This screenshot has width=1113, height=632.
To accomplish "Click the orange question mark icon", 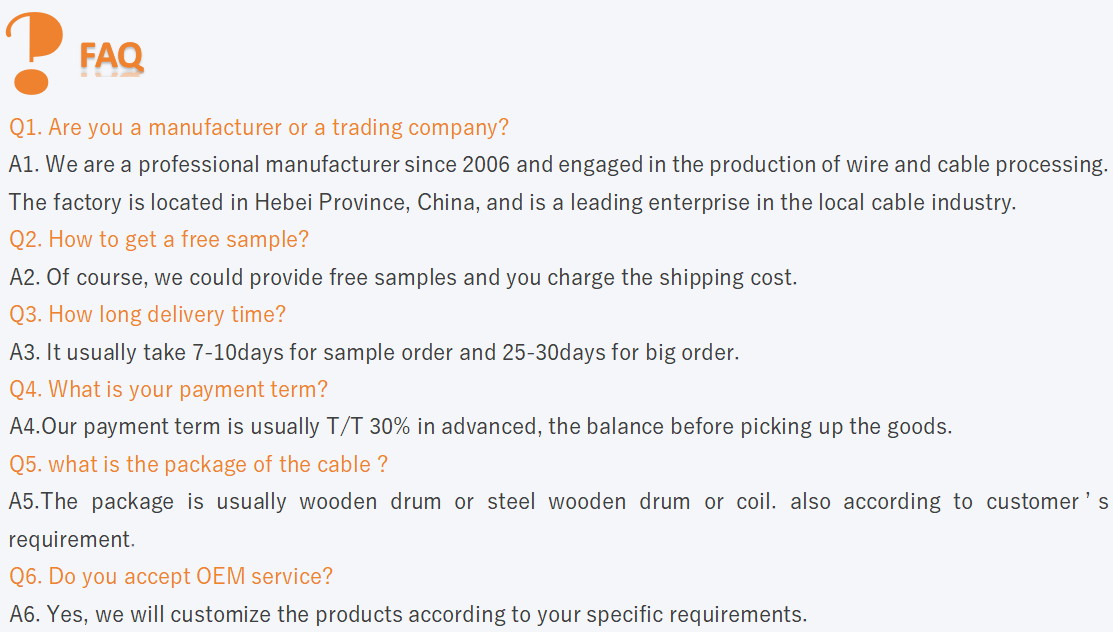I will pyautogui.click(x=32, y=52).
